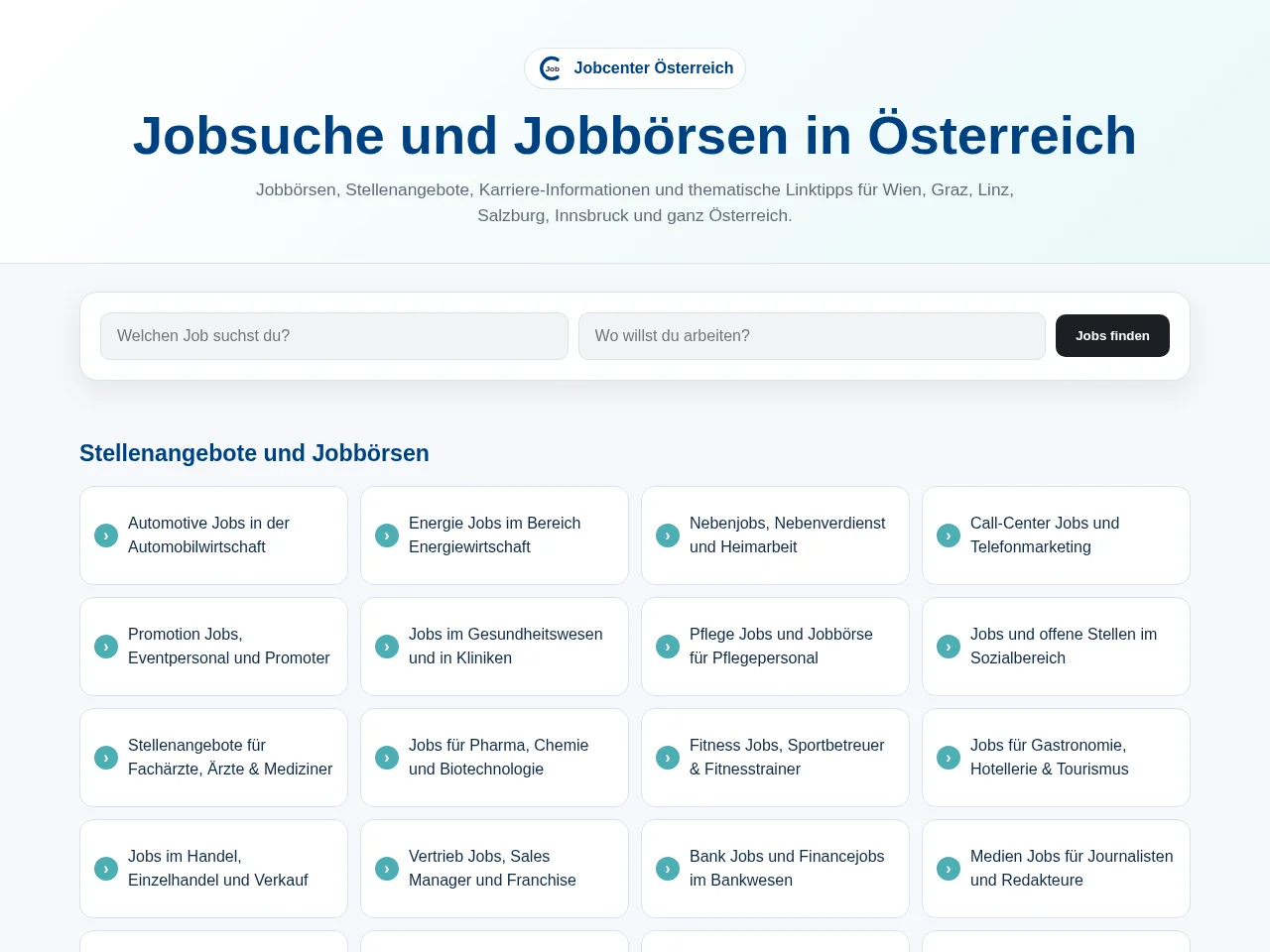Click the arrow icon beside Jobs für Pharma
This screenshot has height=952, width=1270.
pos(387,758)
